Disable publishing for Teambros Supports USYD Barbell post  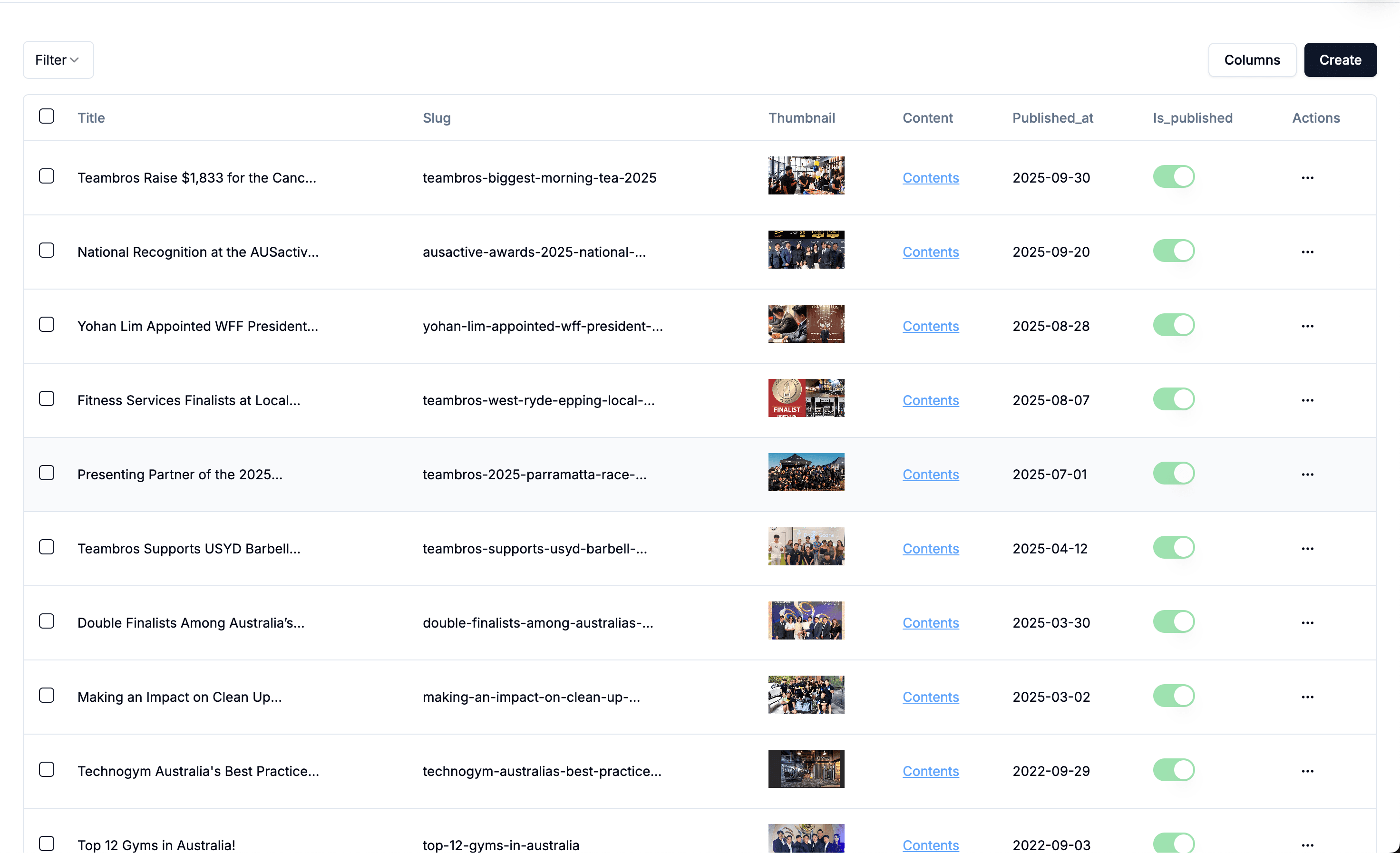[1174, 547]
